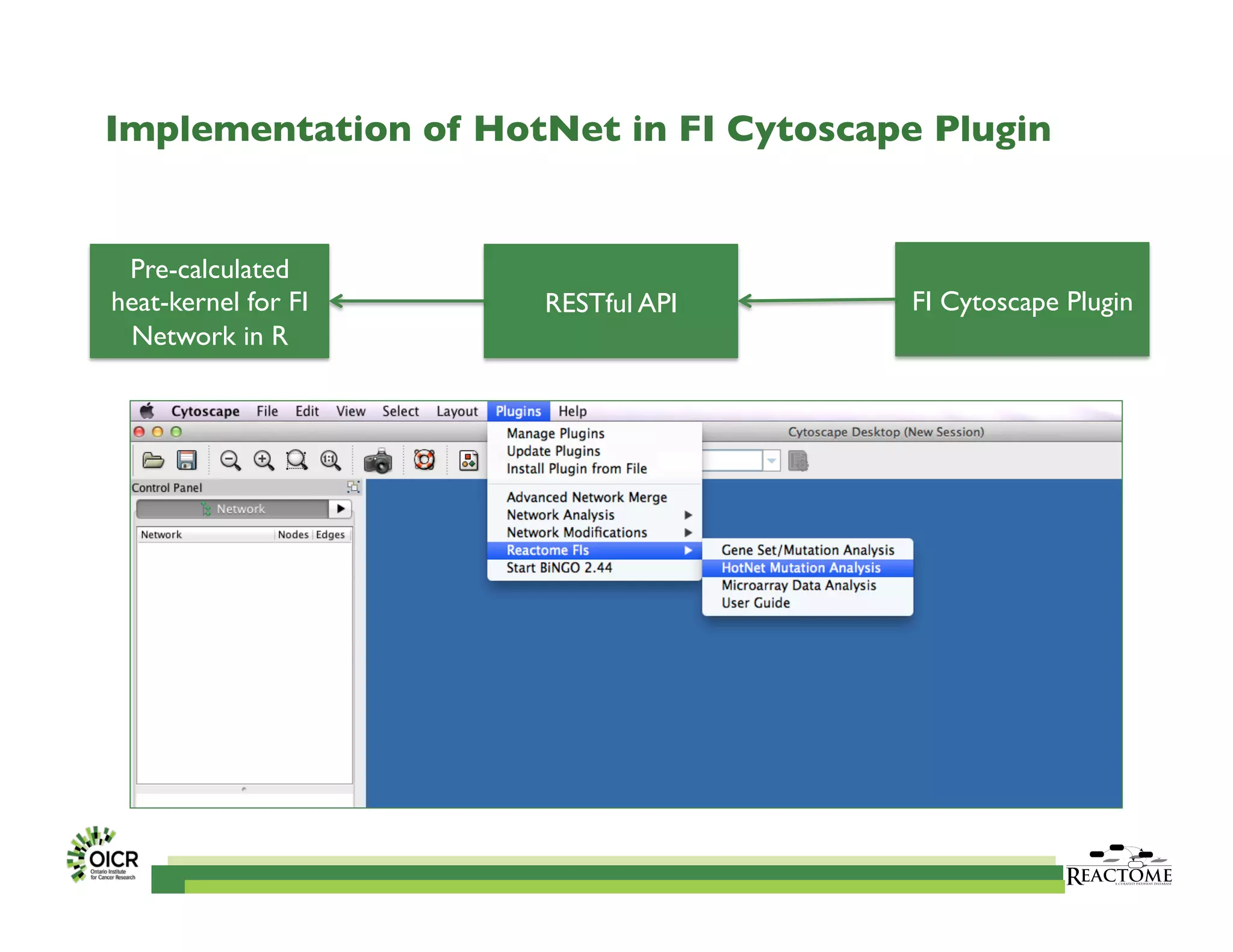Click the Control Panel tab arrow button
The height and width of the screenshot is (952, 1233).
coord(340,509)
